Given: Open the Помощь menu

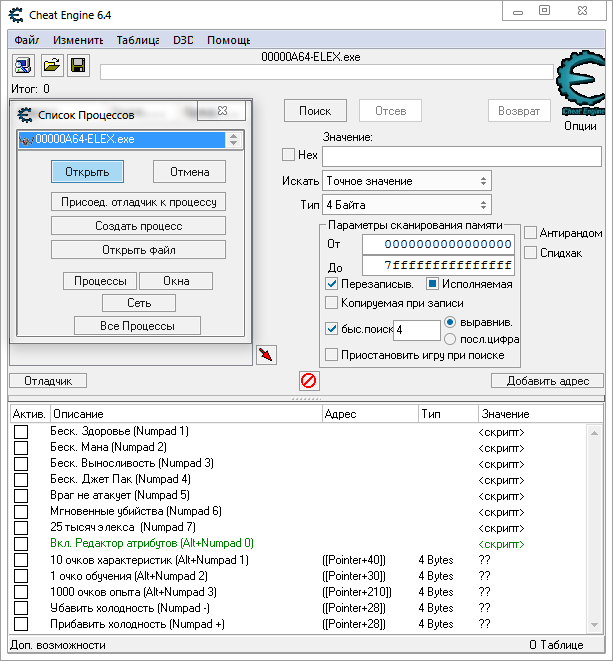Looking at the screenshot, I should click(229, 40).
